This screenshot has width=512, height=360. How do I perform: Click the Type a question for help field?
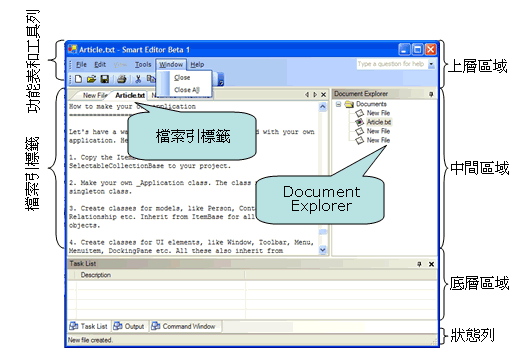(x=392, y=64)
